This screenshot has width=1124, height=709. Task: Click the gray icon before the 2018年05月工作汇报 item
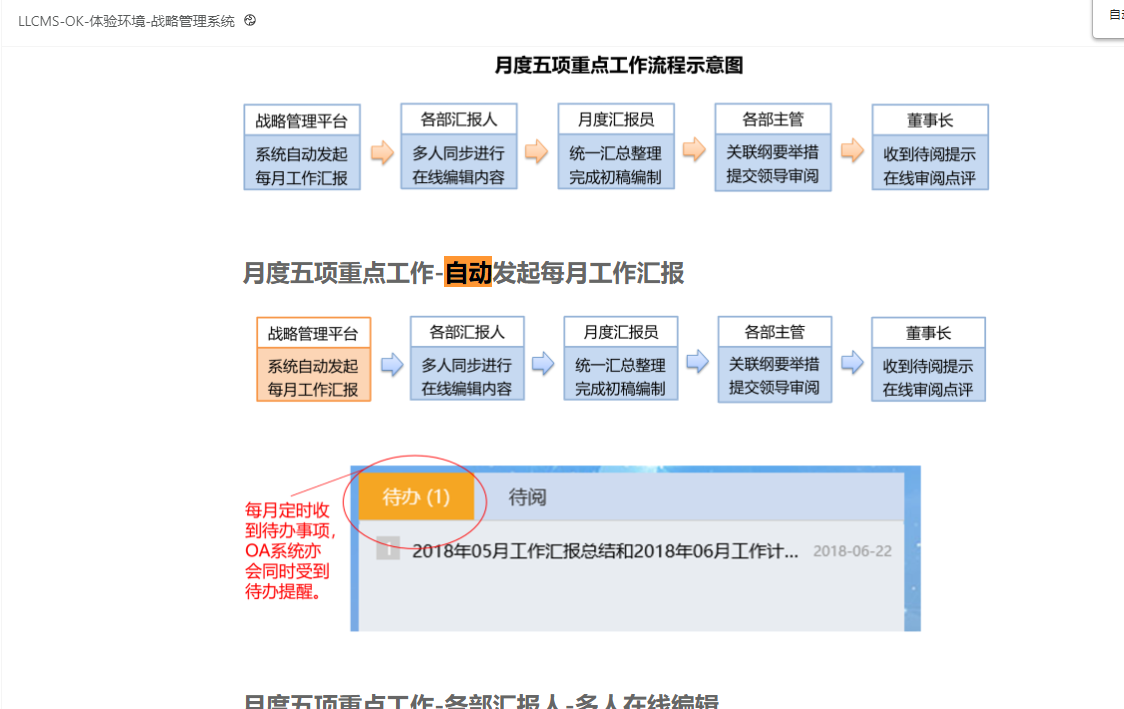tap(388, 548)
